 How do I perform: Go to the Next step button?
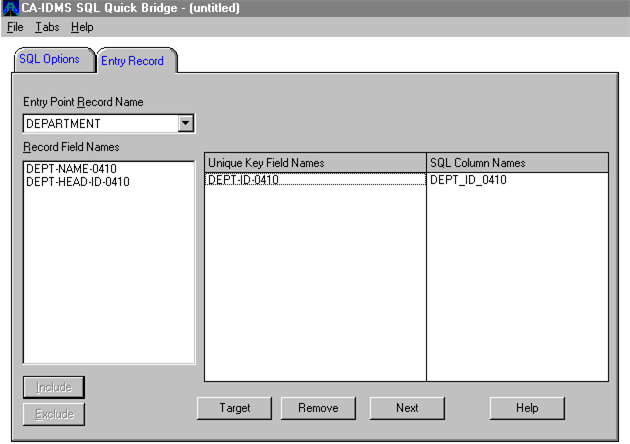pos(407,408)
